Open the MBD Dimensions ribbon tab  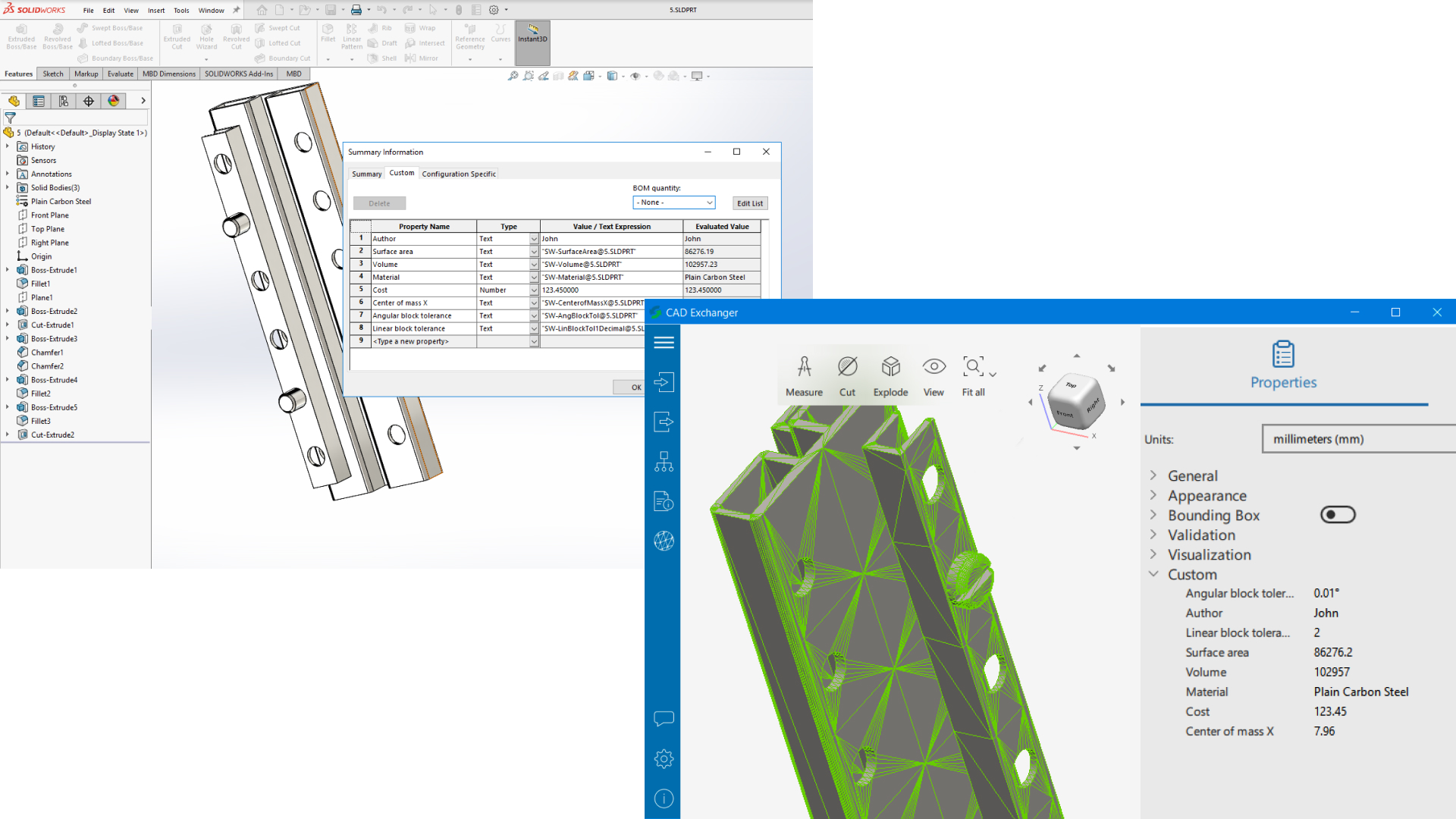168,74
